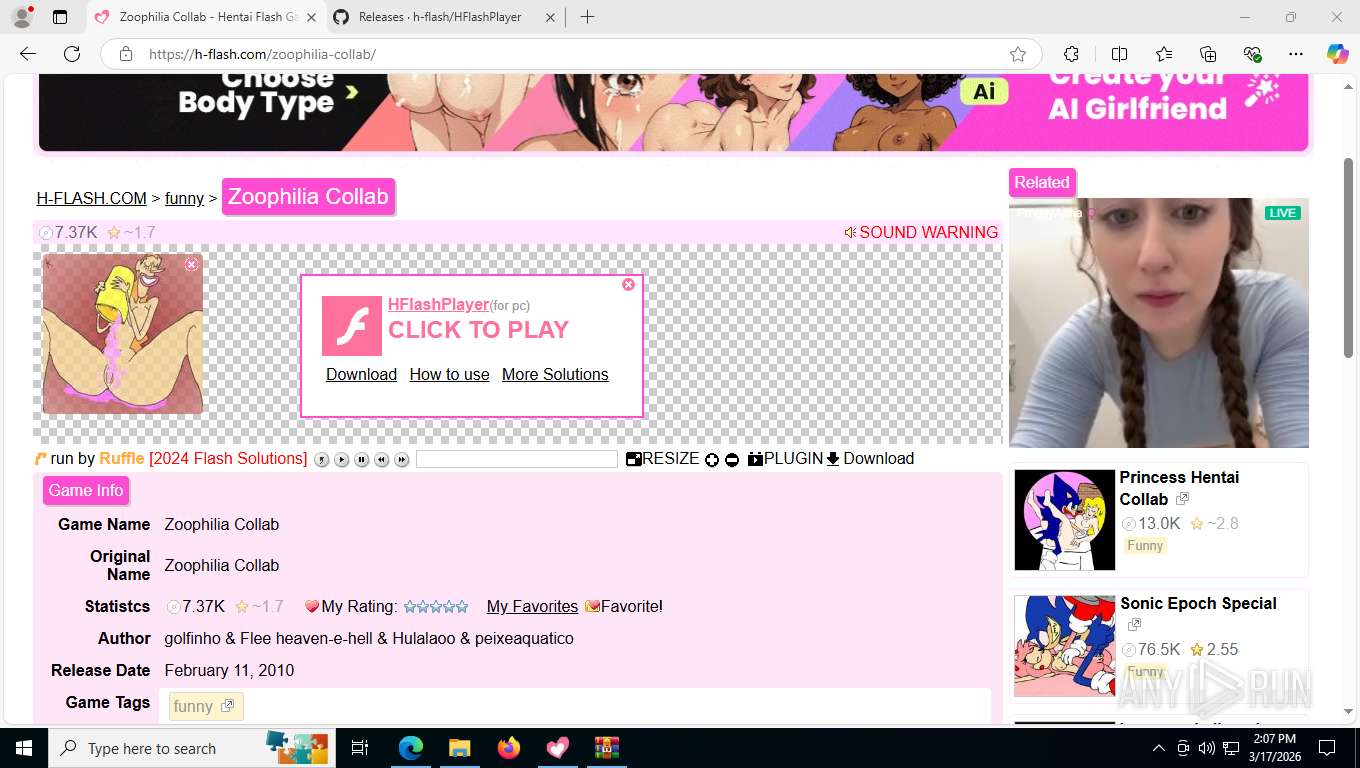Close the small thumbnail preview overlay

tap(192, 264)
